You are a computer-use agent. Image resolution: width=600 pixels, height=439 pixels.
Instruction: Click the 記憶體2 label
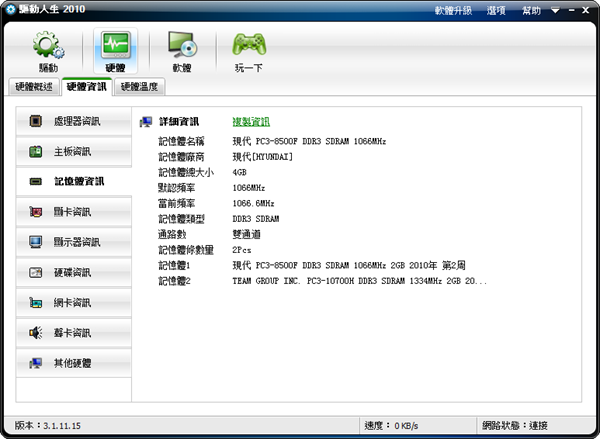pyautogui.click(x=174, y=281)
